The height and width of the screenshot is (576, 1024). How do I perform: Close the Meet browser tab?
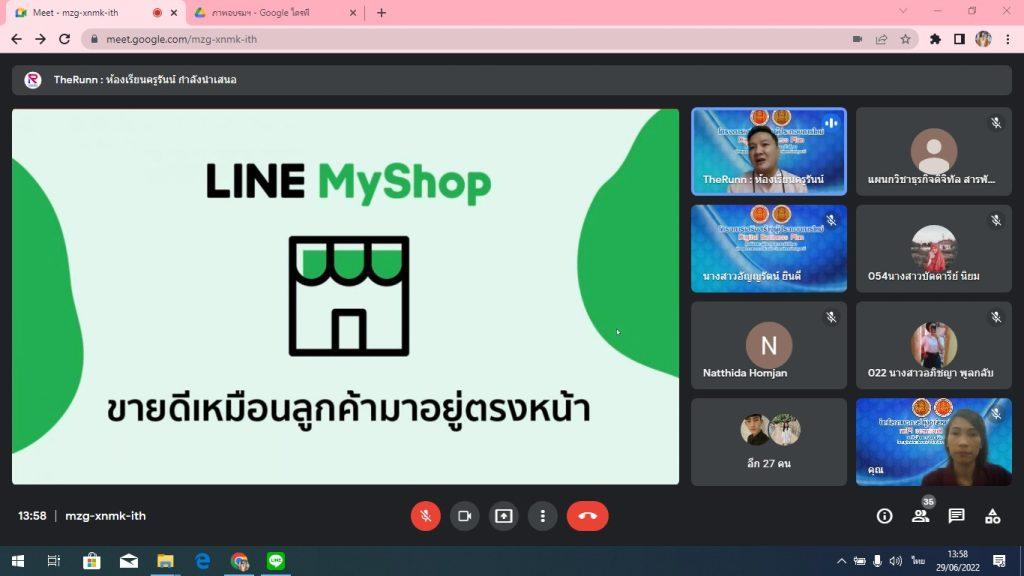pyautogui.click(x=174, y=12)
